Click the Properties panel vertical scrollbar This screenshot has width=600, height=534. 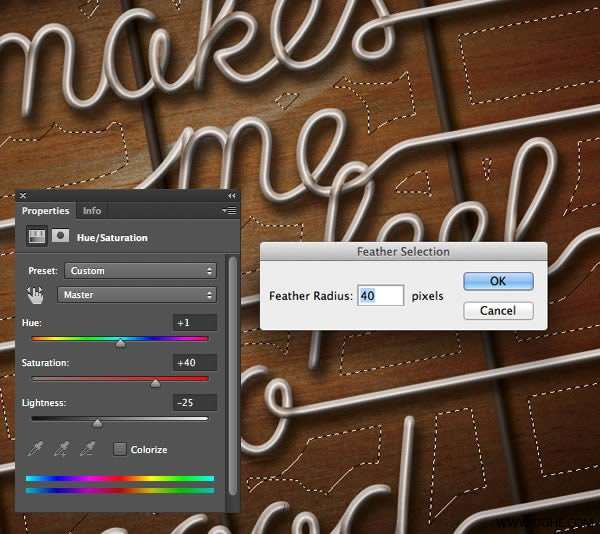(233, 377)
